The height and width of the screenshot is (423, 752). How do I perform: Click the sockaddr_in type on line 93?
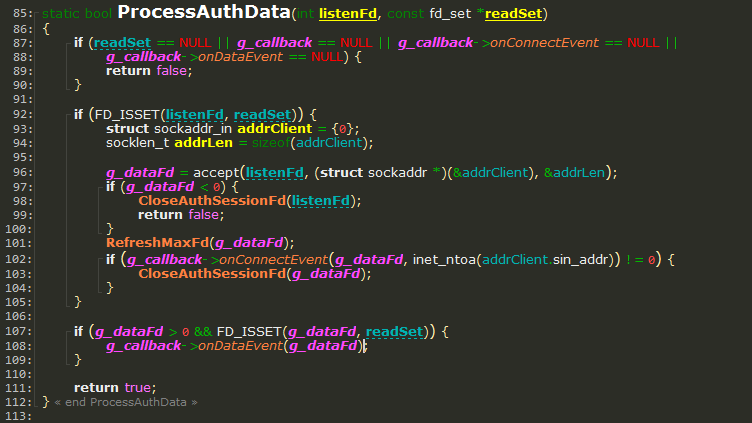point(197,129)
